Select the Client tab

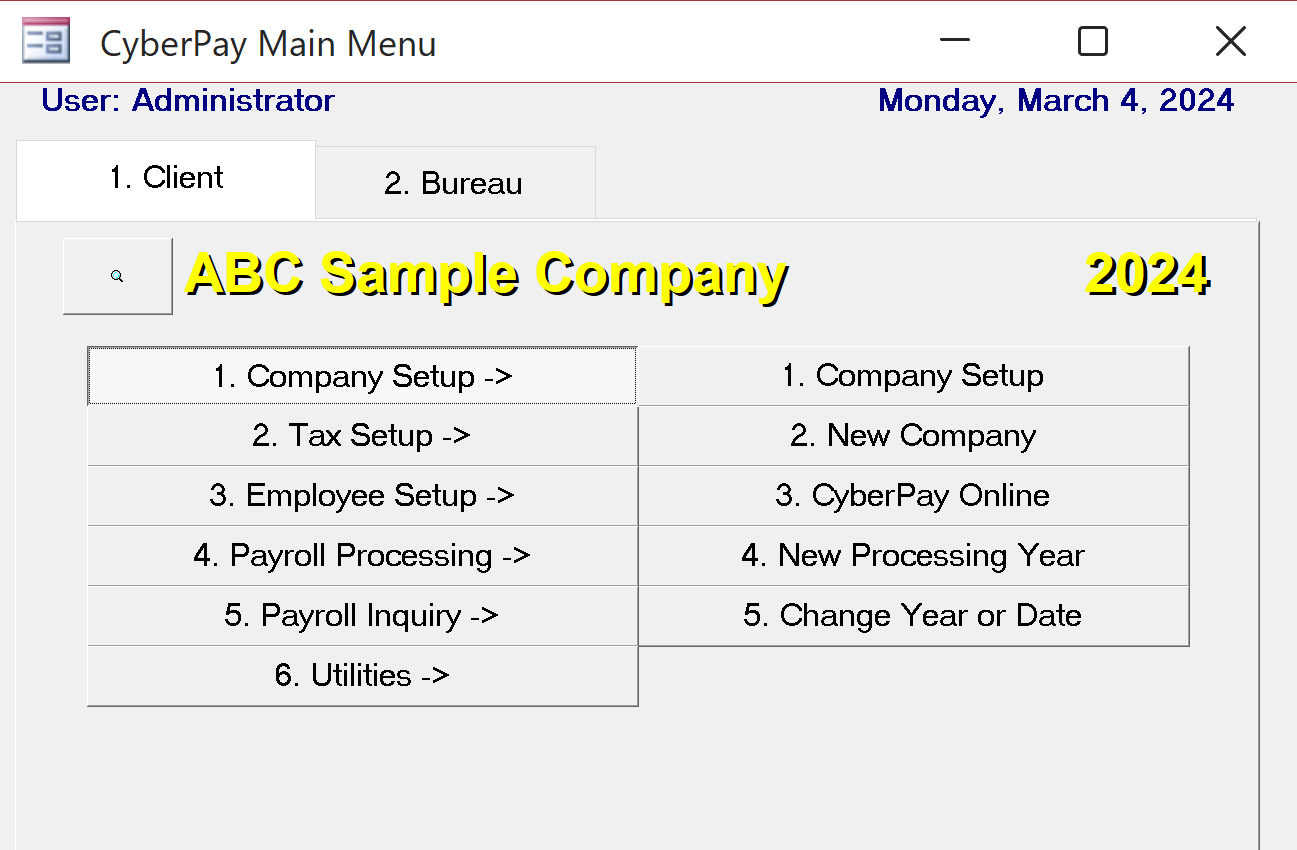[x=166, y=178]
